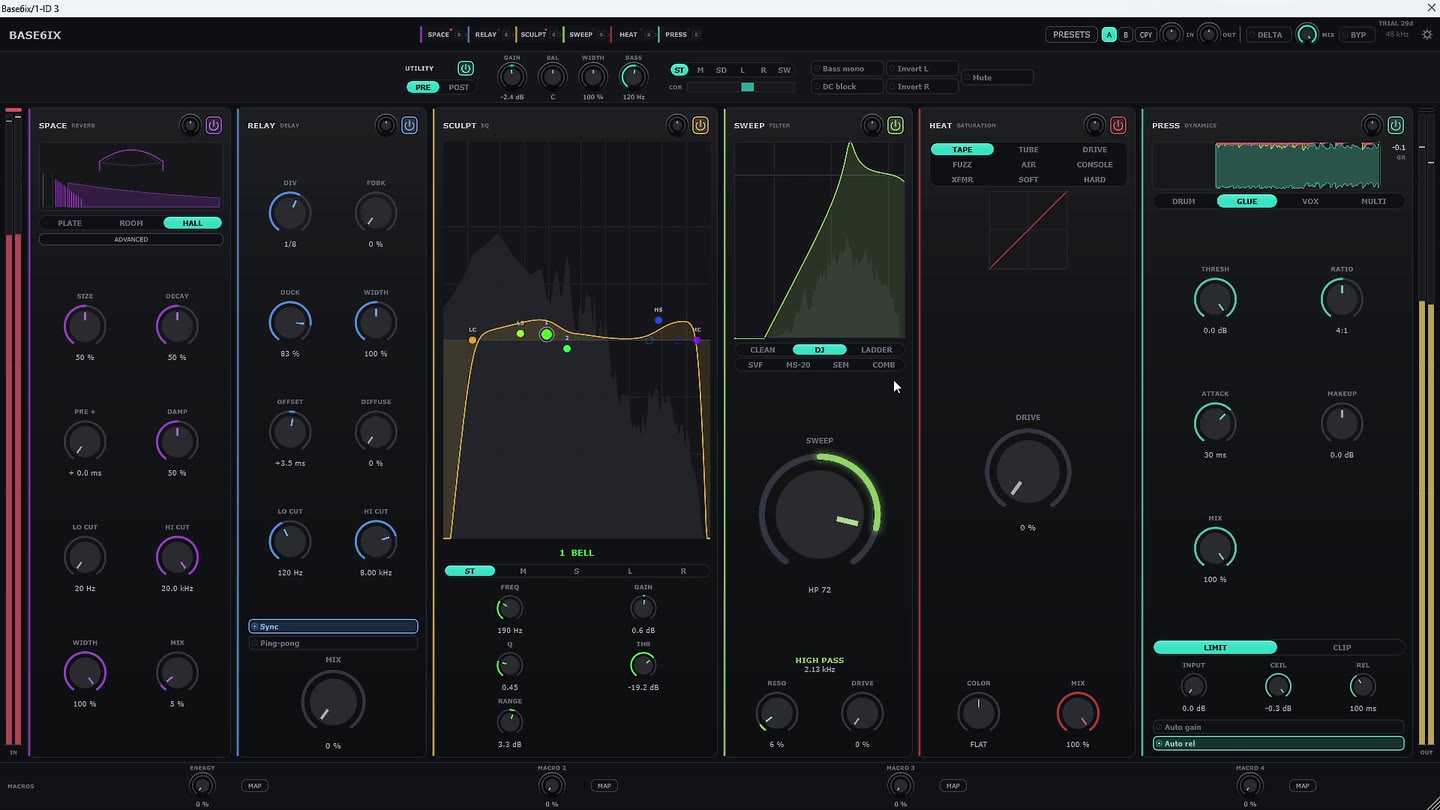Click the Relay MIX knob

[x=333, y=701]
